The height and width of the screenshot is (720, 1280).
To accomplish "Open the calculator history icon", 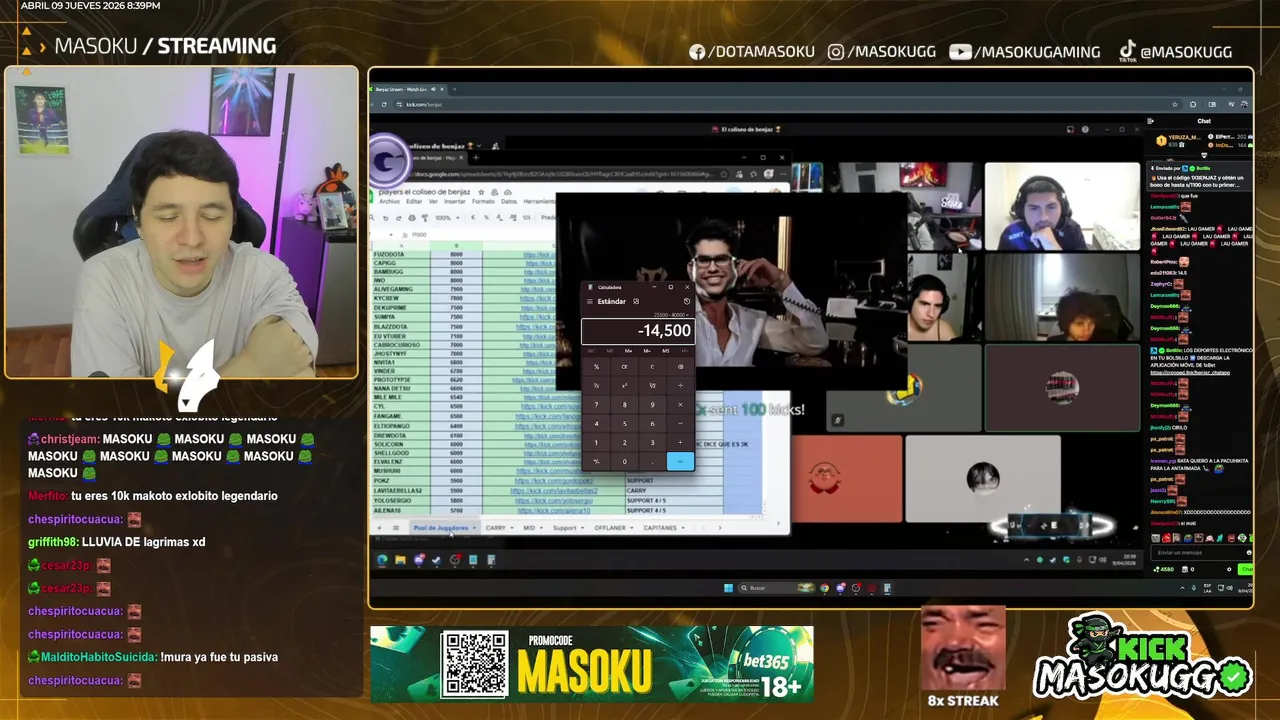I will coord(687,301).
